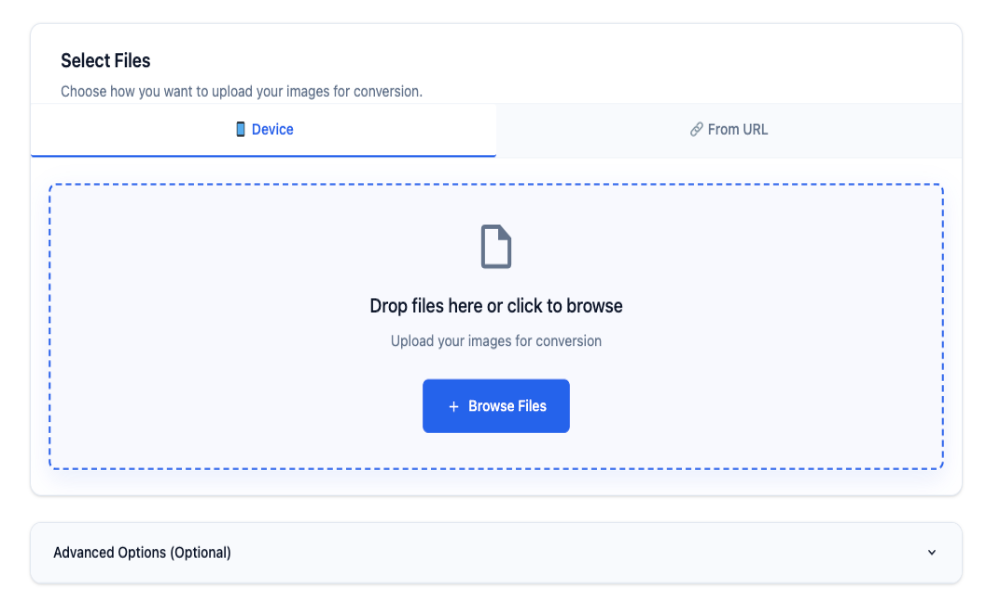The width and height of the screenshot is (1000, 600).
Task: Click the middle of the Advanced Options bar
Action: [496, 552]
